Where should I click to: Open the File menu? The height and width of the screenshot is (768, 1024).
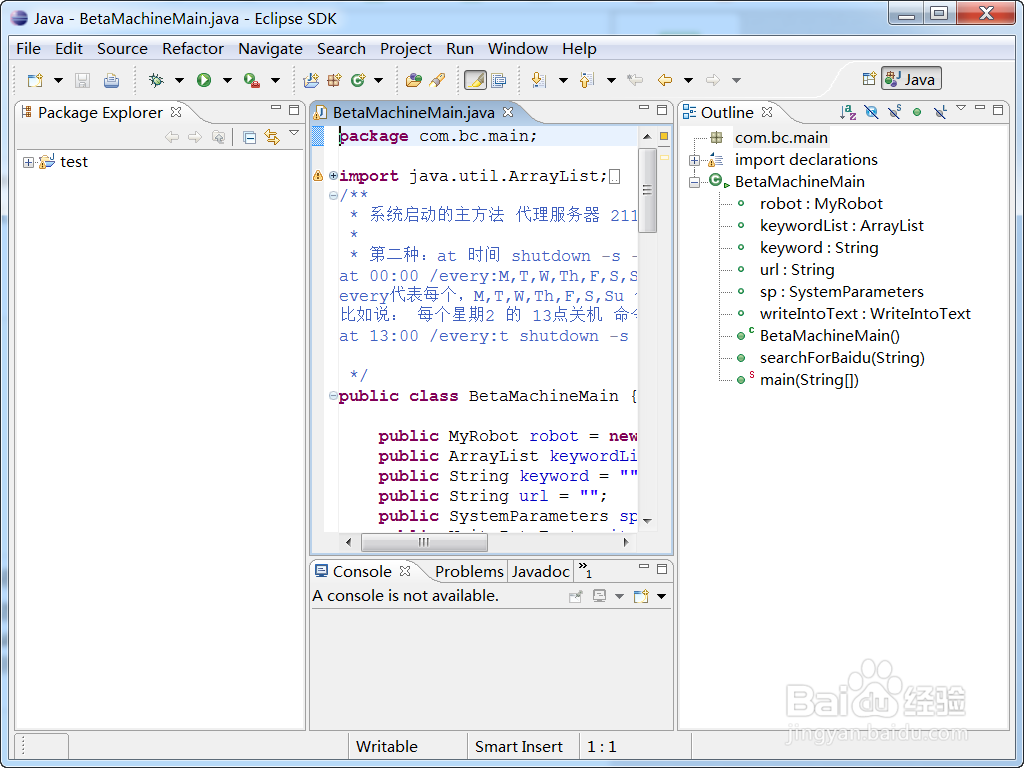pyautogui.click(x=28, y=49)
